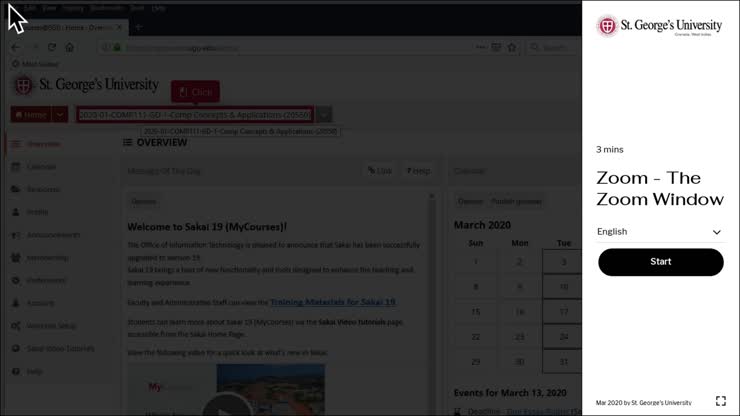Viewport: 740px width, 416px height.
Task: Open the English language dropdown
Action: pos(659,232)
